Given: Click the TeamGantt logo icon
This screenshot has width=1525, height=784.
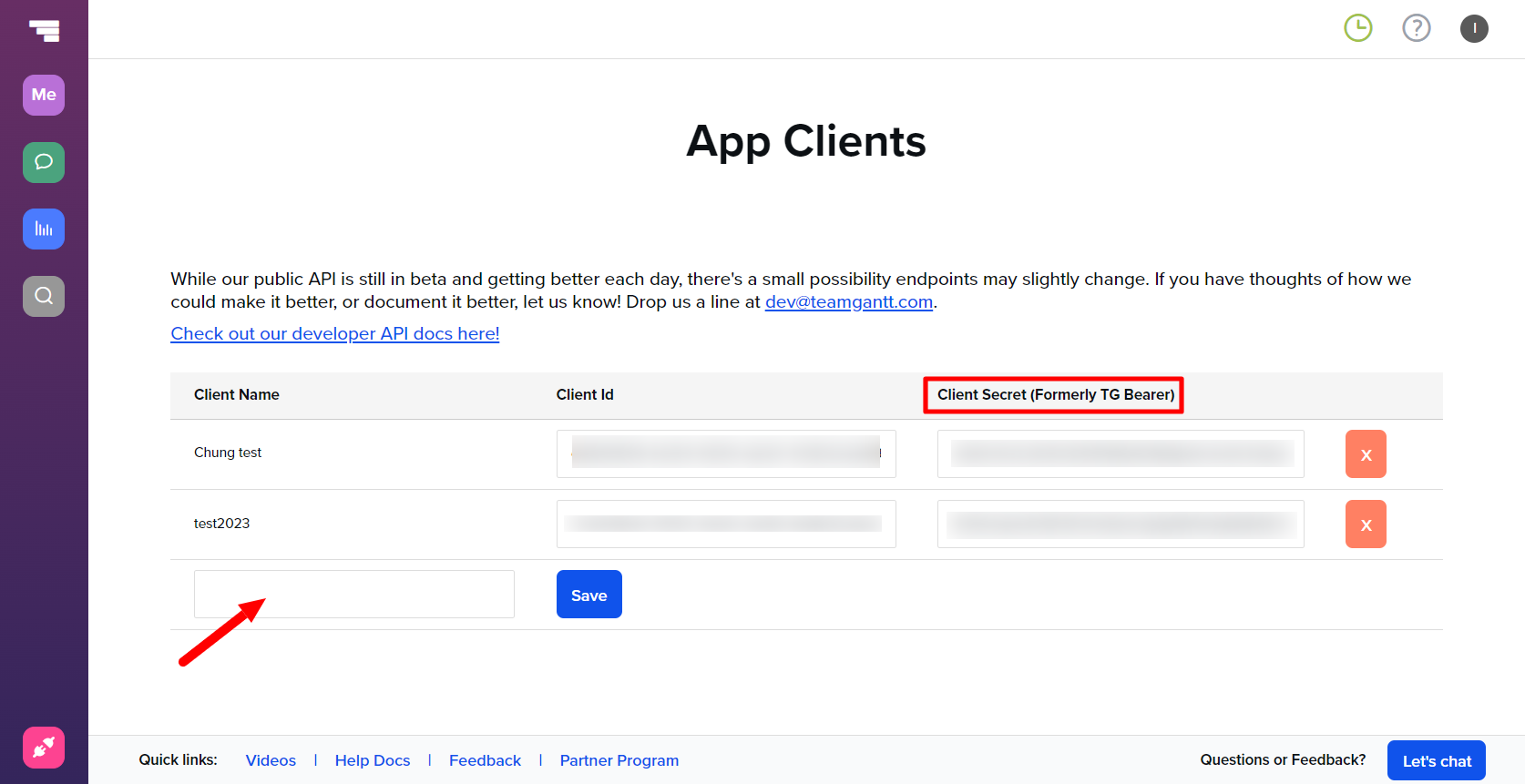Looking at the screenshot, I should click(44, 31).
